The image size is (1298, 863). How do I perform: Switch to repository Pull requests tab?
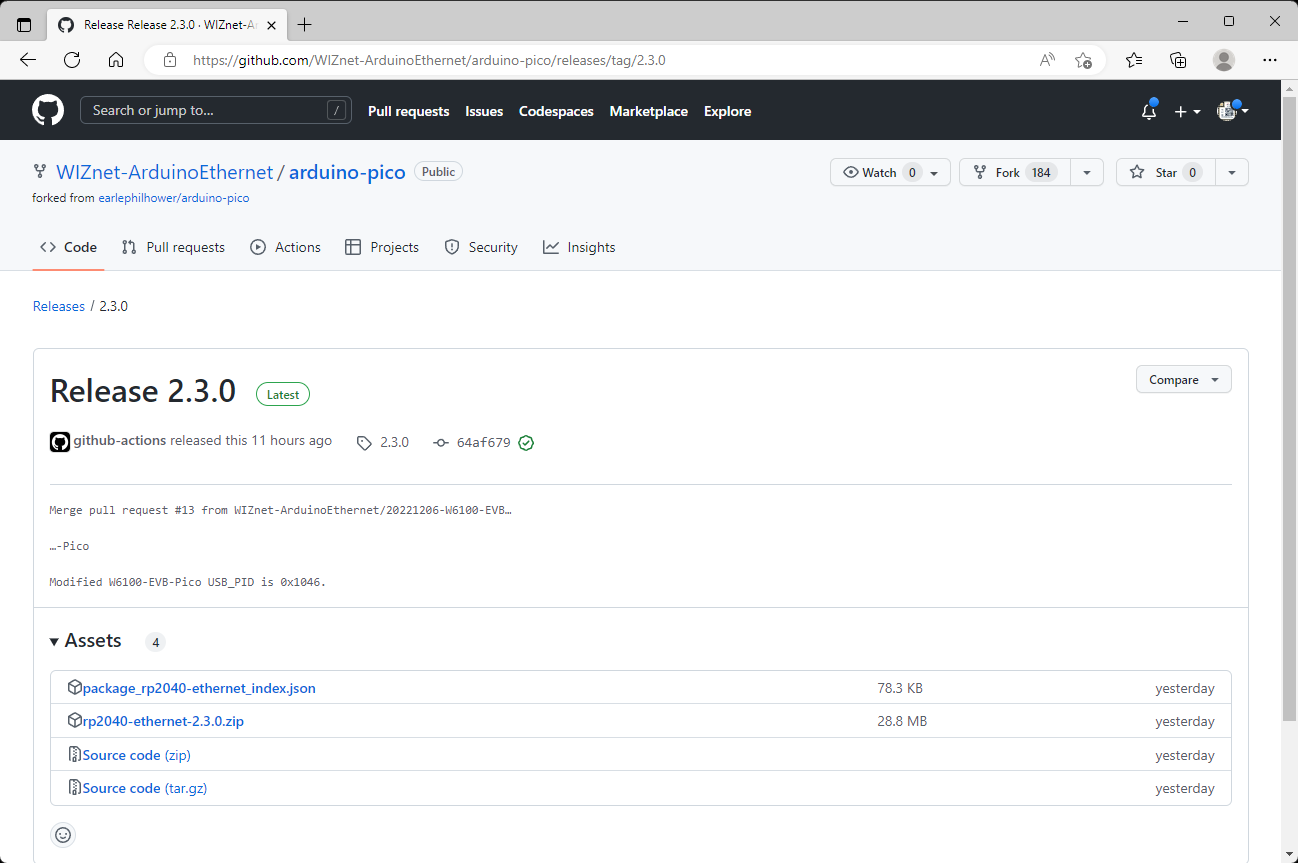173,247
